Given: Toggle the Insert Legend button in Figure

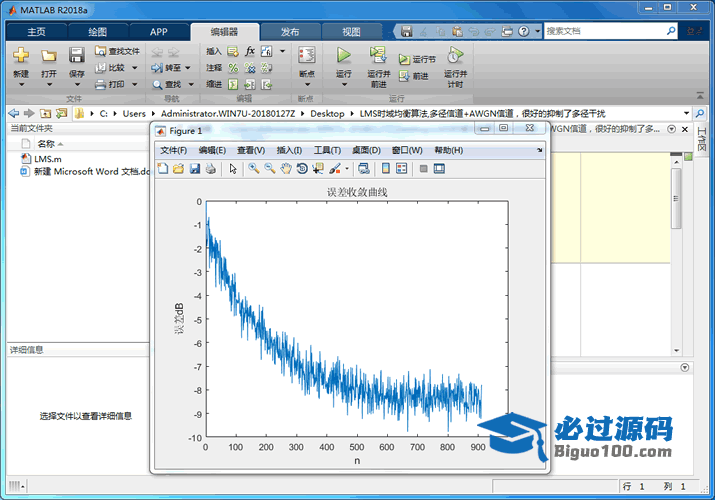Looking at the screenshot, I should 401,169.
